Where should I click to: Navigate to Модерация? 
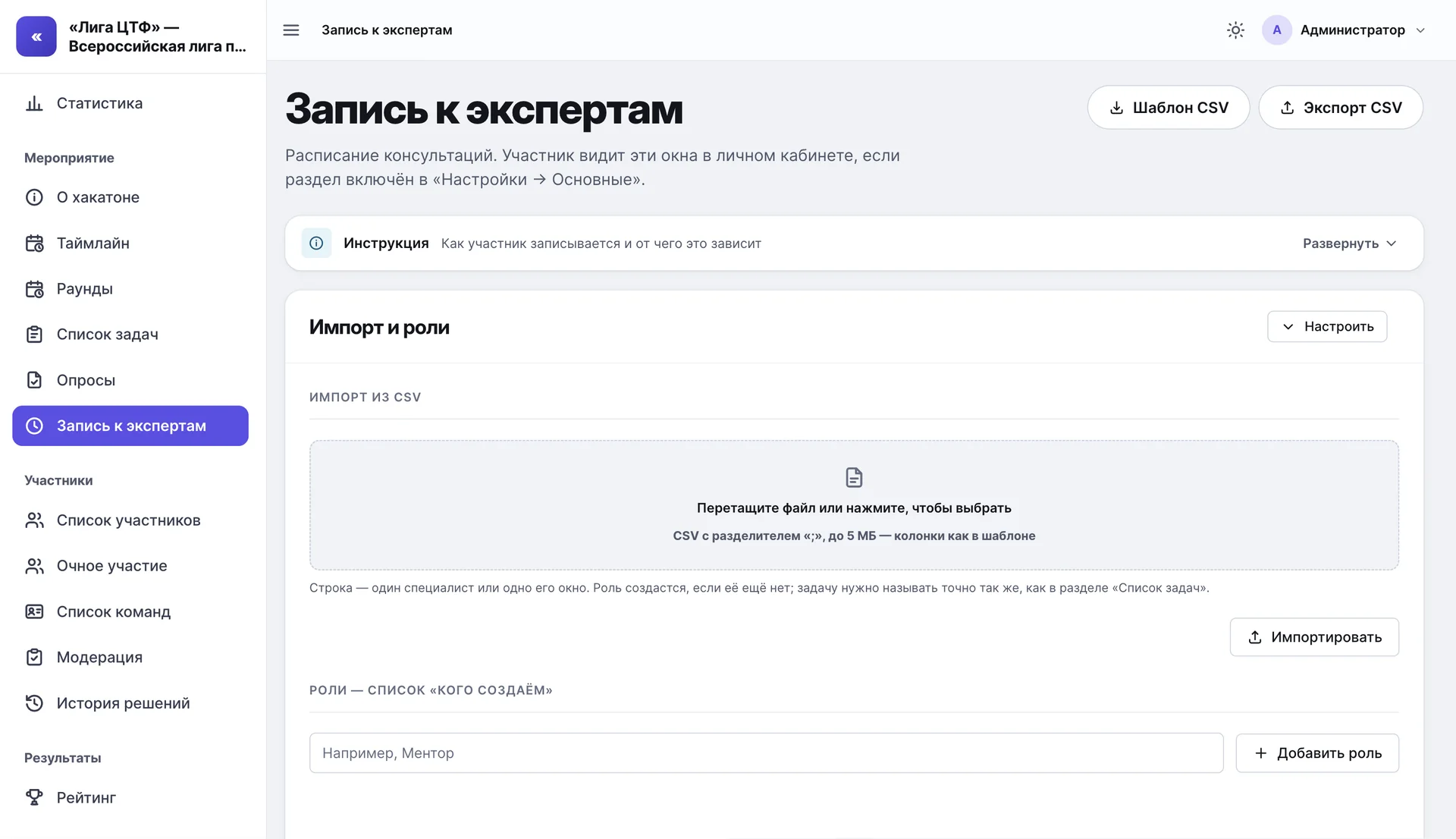pyautogui.click(x=130, y=657)
